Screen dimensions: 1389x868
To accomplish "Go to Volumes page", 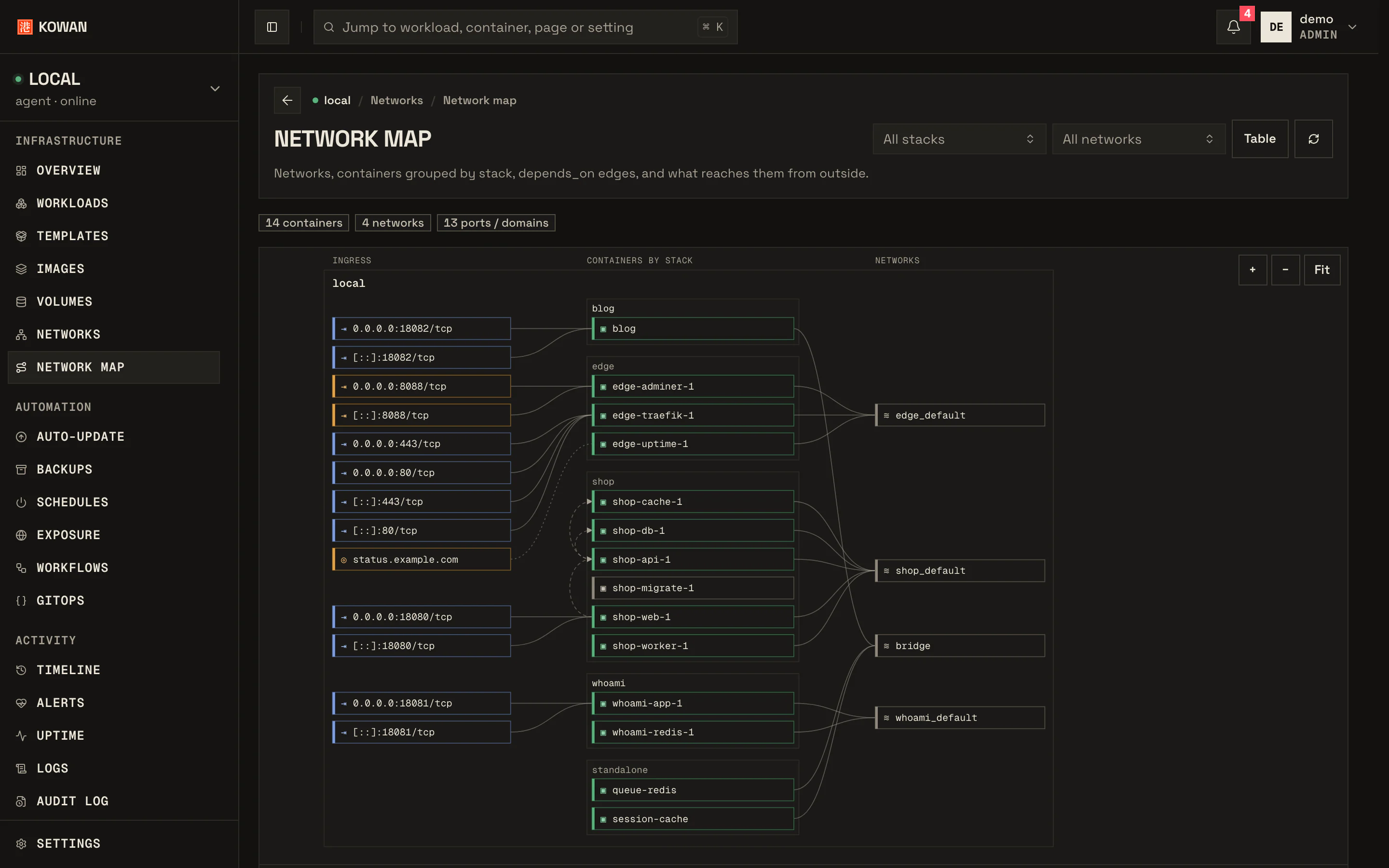I will coord(114,301).
